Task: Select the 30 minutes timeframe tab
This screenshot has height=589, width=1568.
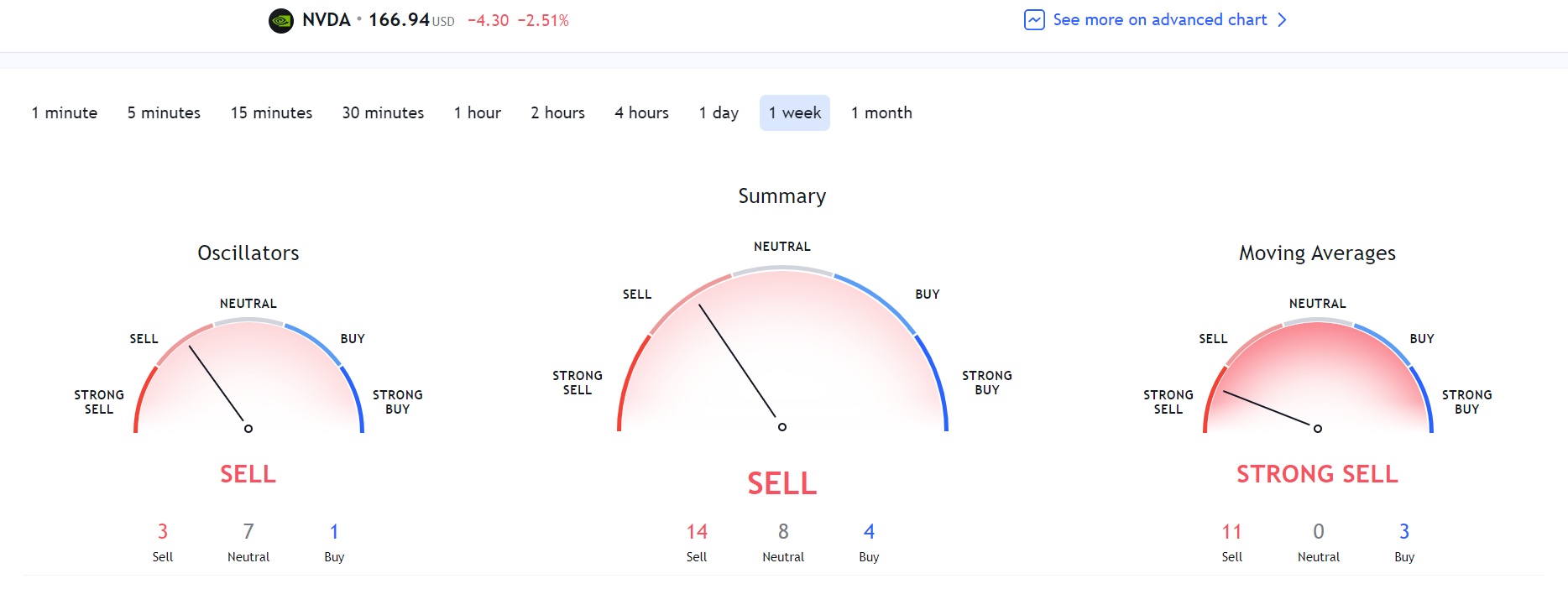Action: coord(383,113)
